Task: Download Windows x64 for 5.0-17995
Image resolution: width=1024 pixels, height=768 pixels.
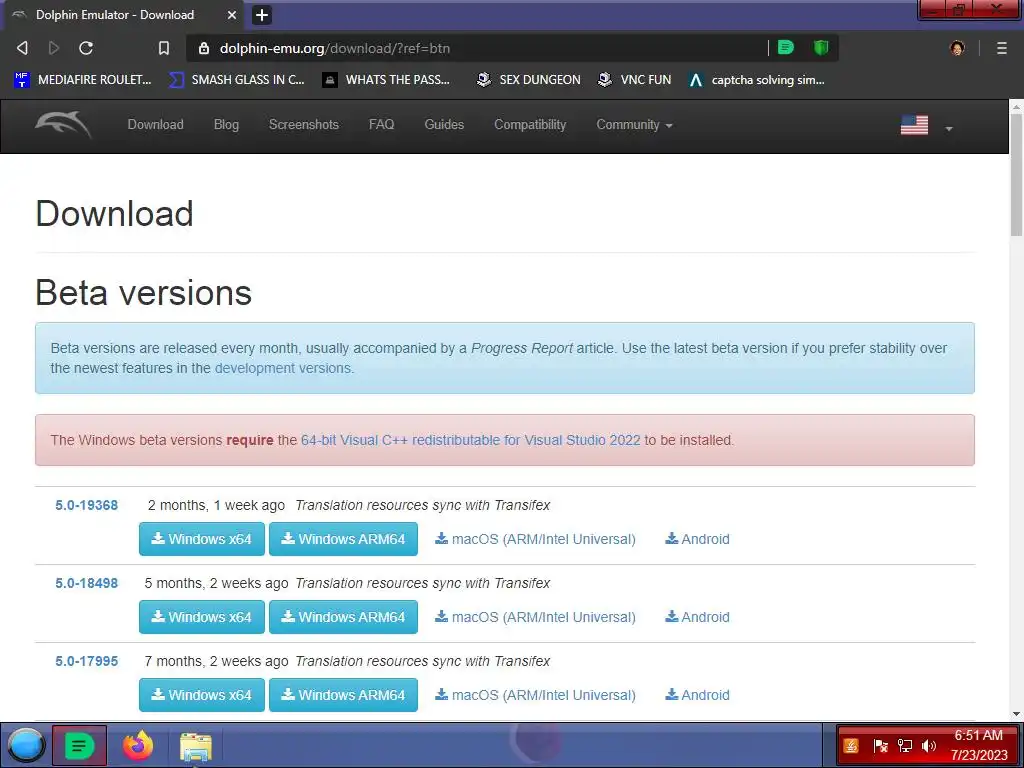Action: 202,695
